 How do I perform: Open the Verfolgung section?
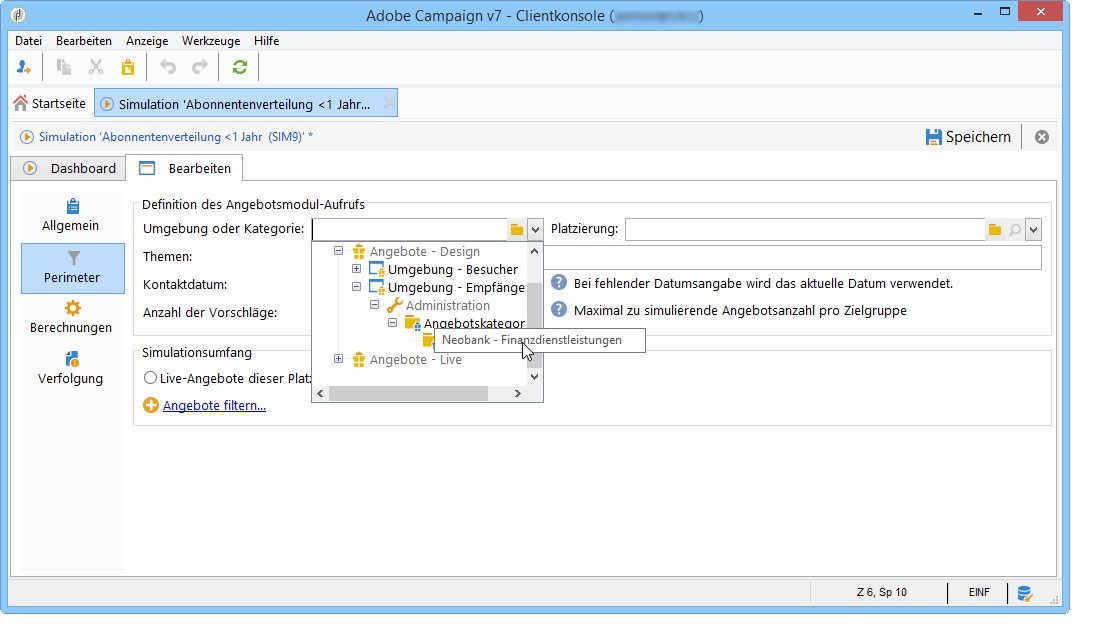coord(71,369)
